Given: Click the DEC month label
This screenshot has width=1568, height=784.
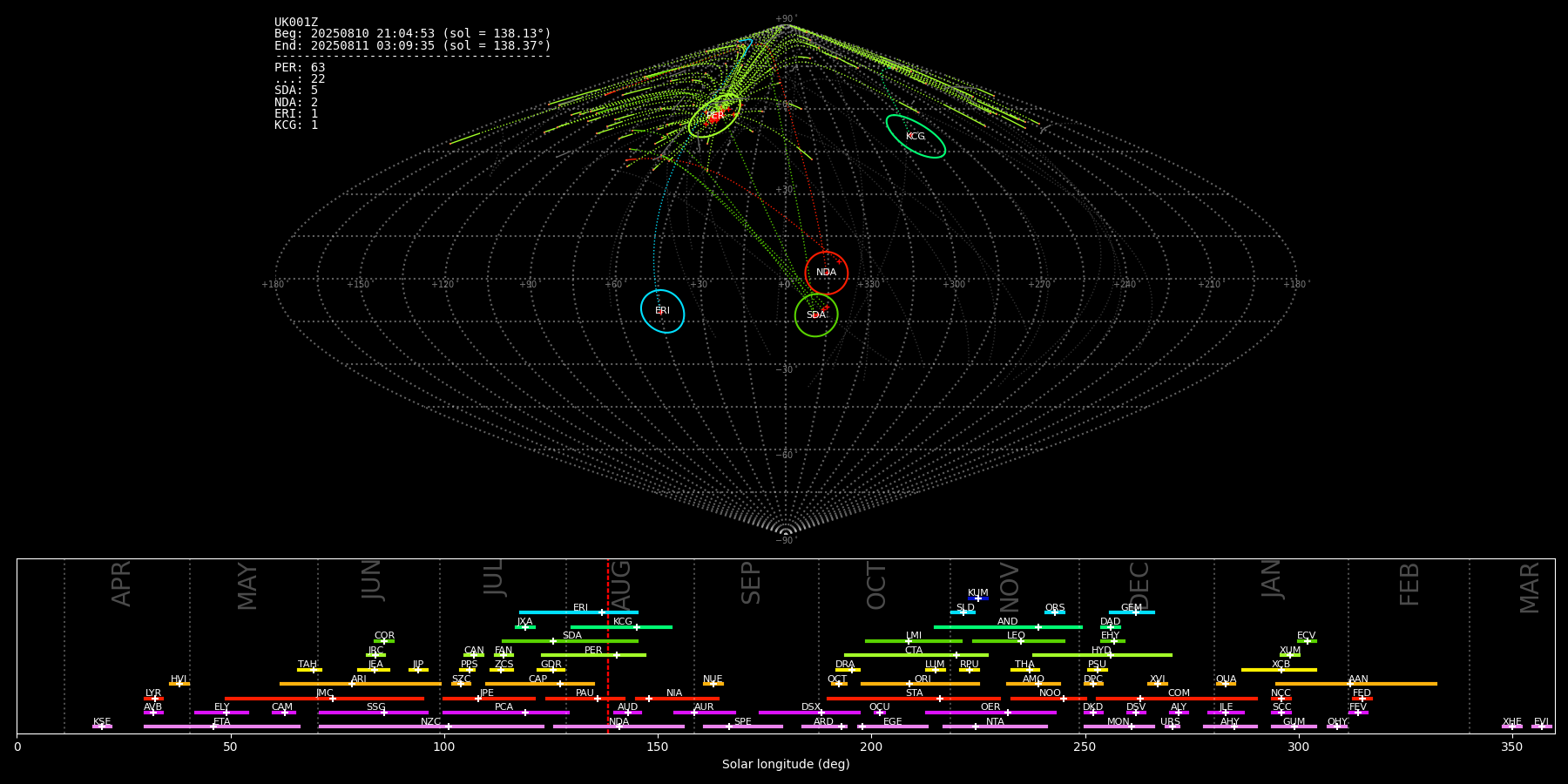Looking at the screenshot, I should (1139, 586).
